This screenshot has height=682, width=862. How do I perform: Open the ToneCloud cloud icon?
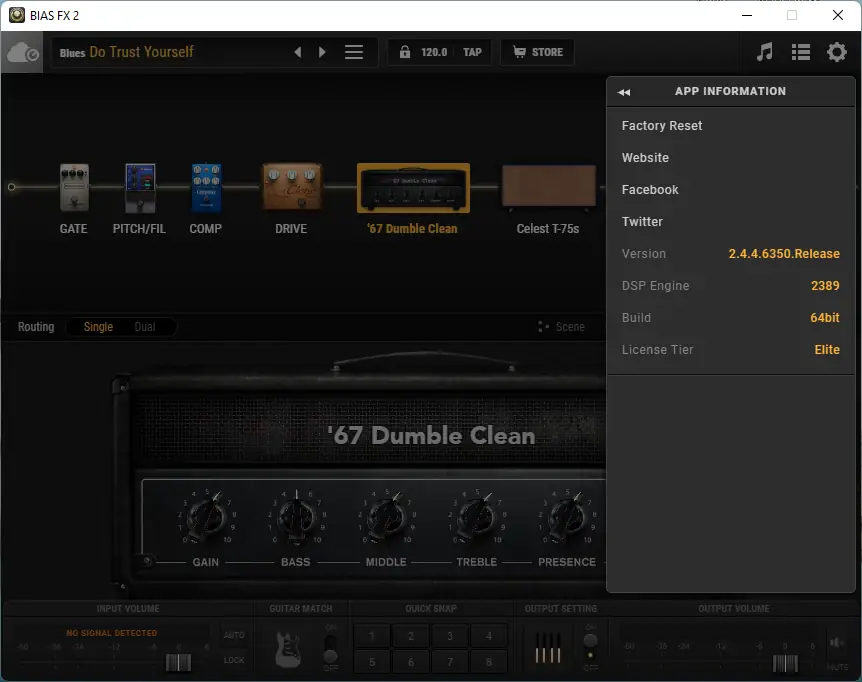pyautogui.click(x=22, y=53)
